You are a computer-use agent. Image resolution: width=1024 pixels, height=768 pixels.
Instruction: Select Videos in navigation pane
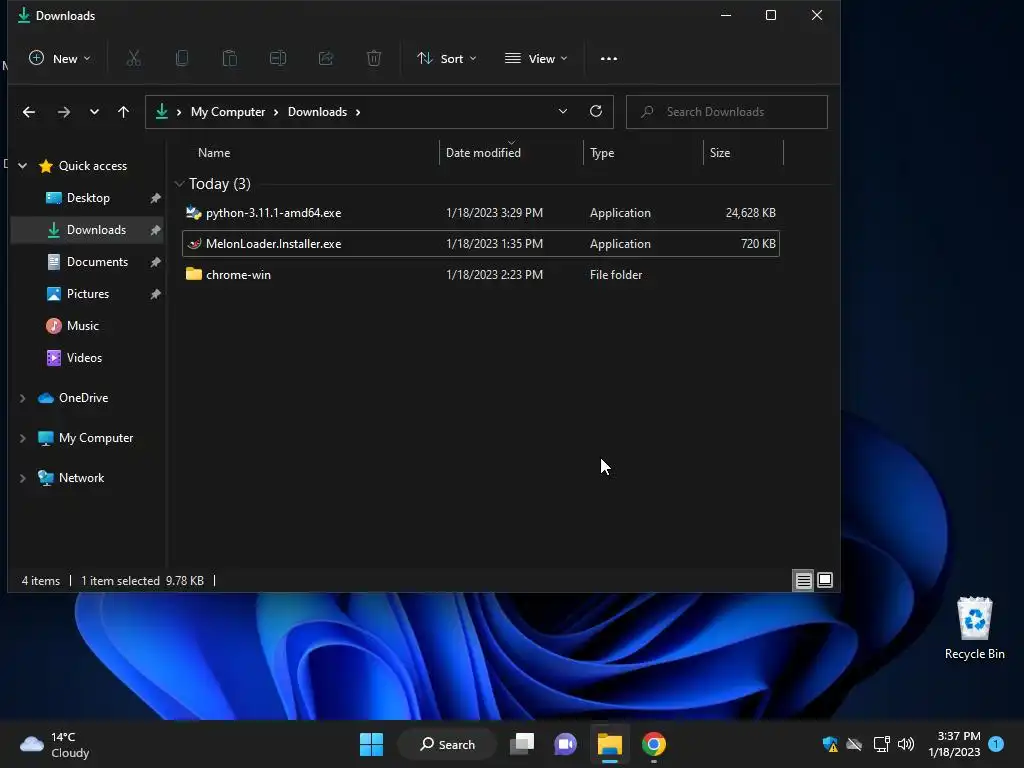[x=88, y=358]
